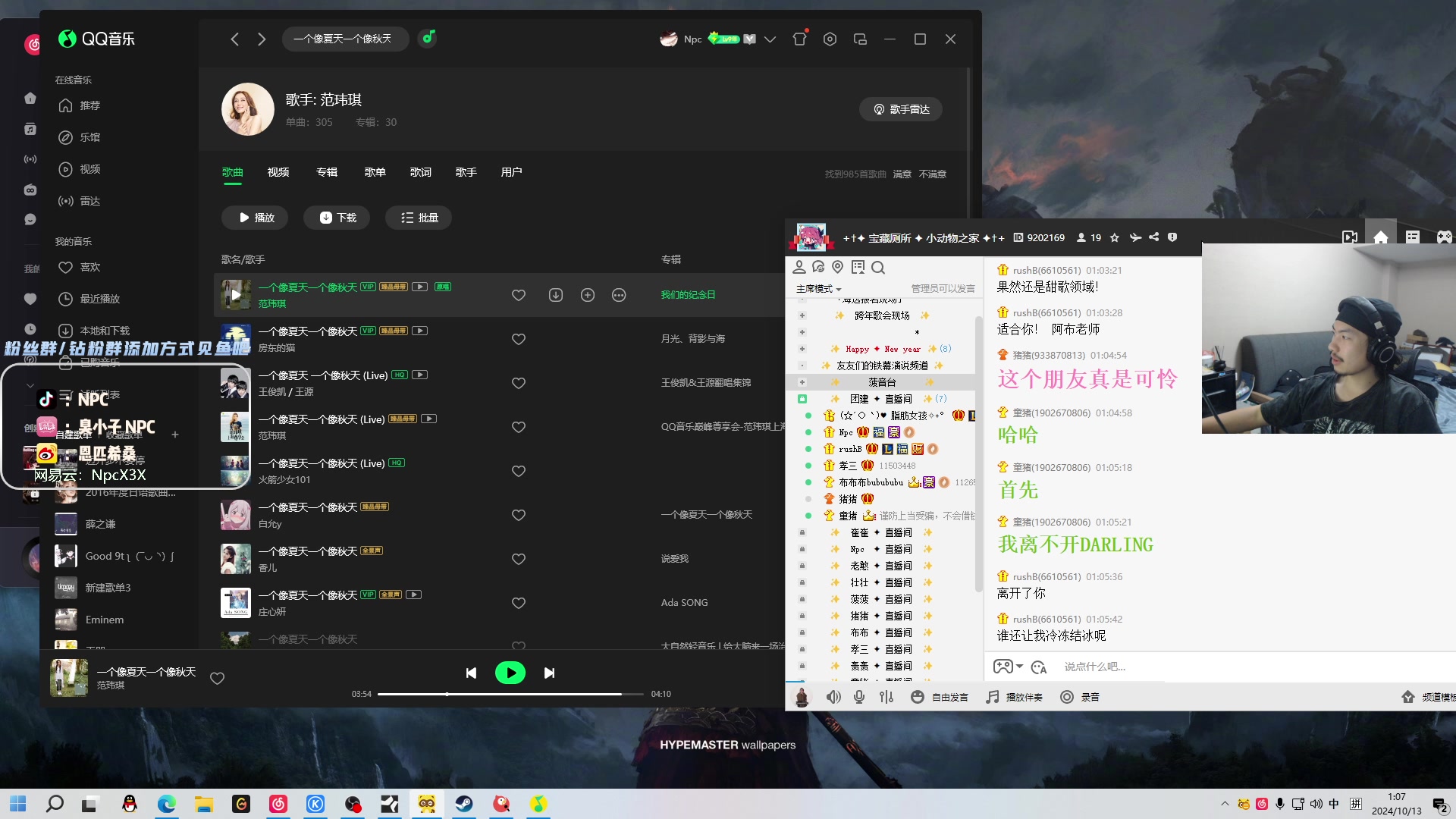Switch to 歌词 search results tab
This screenshot has height=819, width=1456.
pyautogui.click(x=421, y=172)
